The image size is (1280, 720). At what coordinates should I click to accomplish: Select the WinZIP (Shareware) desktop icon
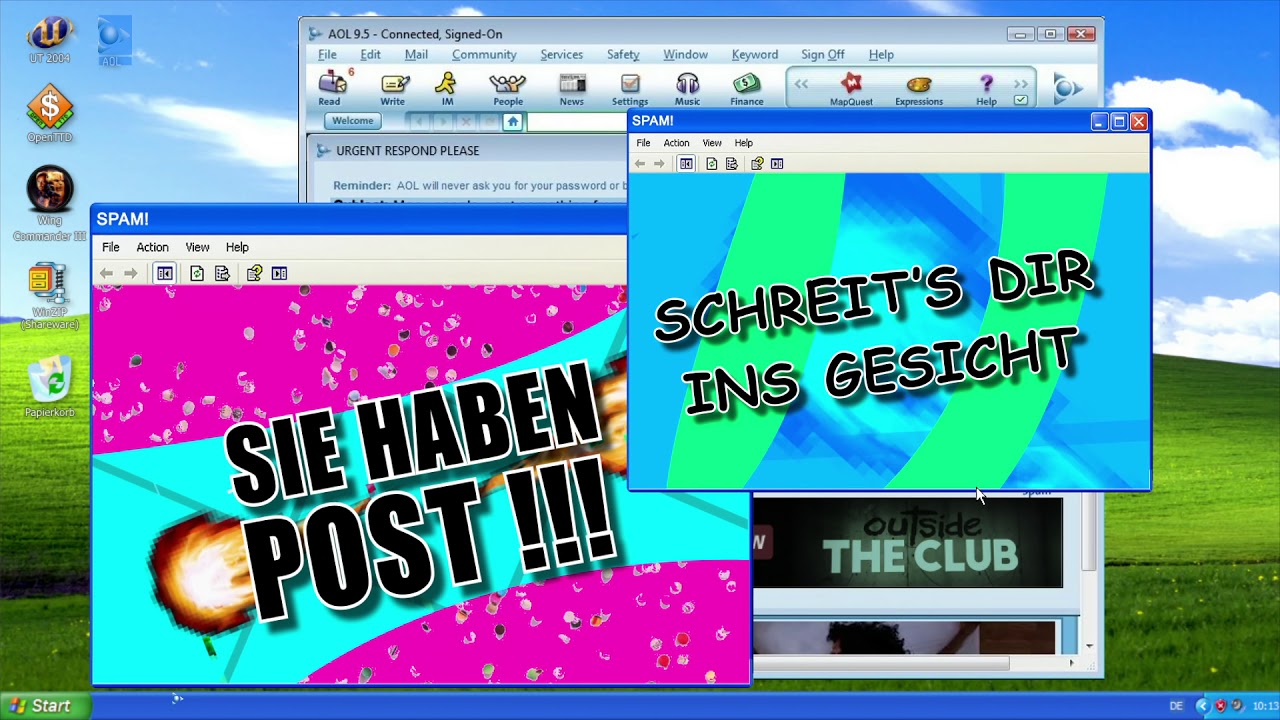[50, 296]
